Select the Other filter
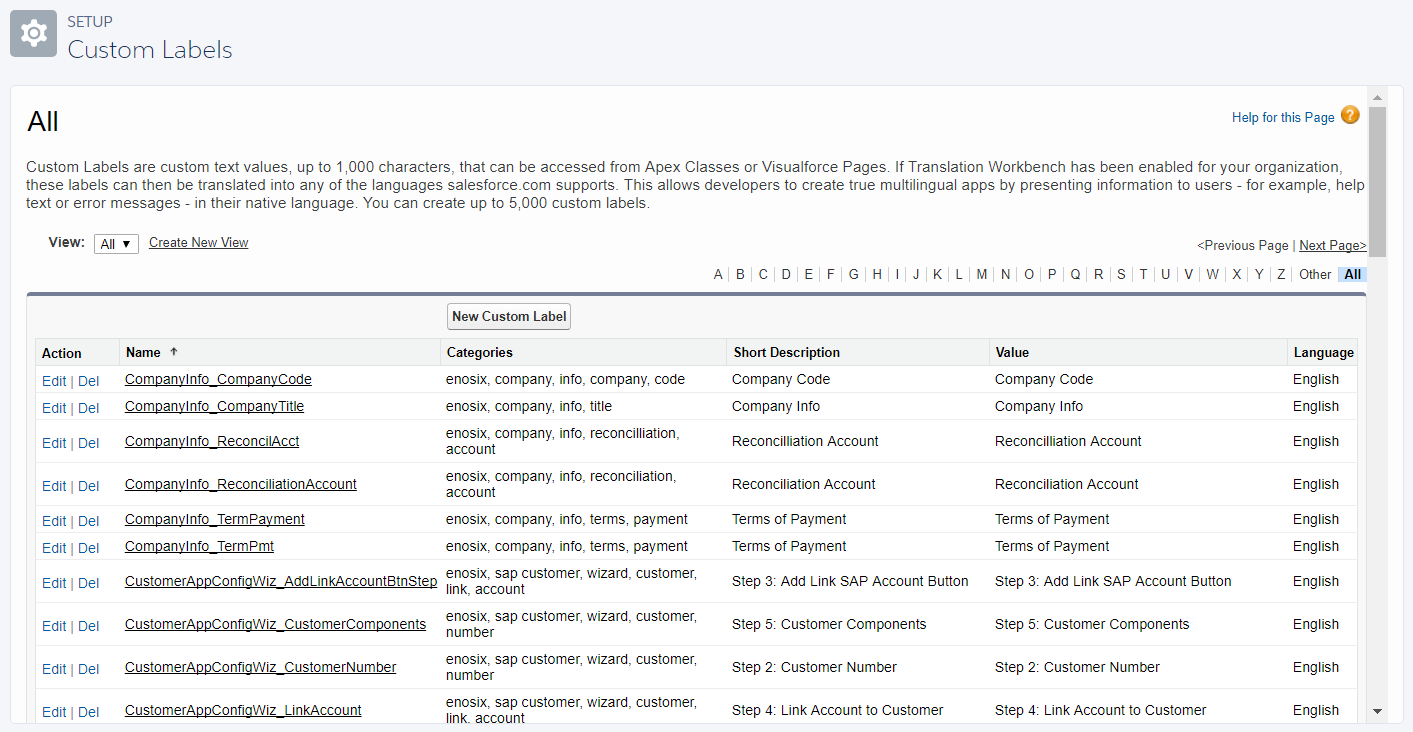Image resolution: width=1413 pixels, height=732 pixels. click(1315, 274)
